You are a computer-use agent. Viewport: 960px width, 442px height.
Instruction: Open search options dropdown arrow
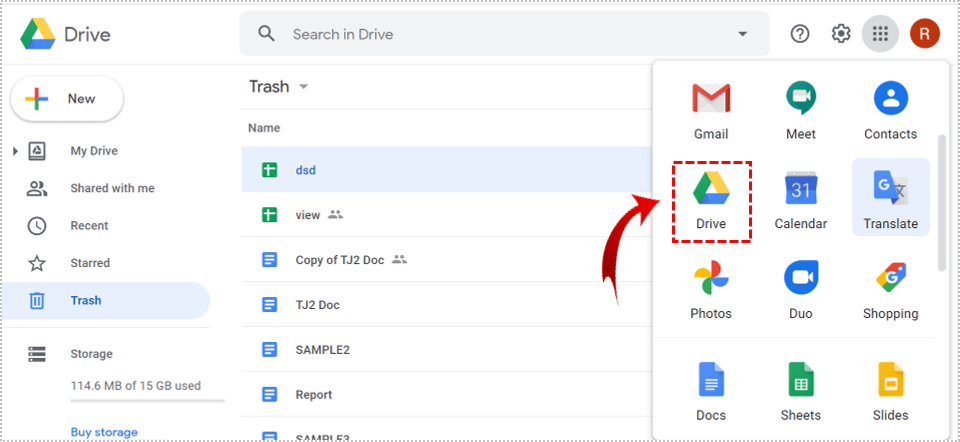[742, 34]
